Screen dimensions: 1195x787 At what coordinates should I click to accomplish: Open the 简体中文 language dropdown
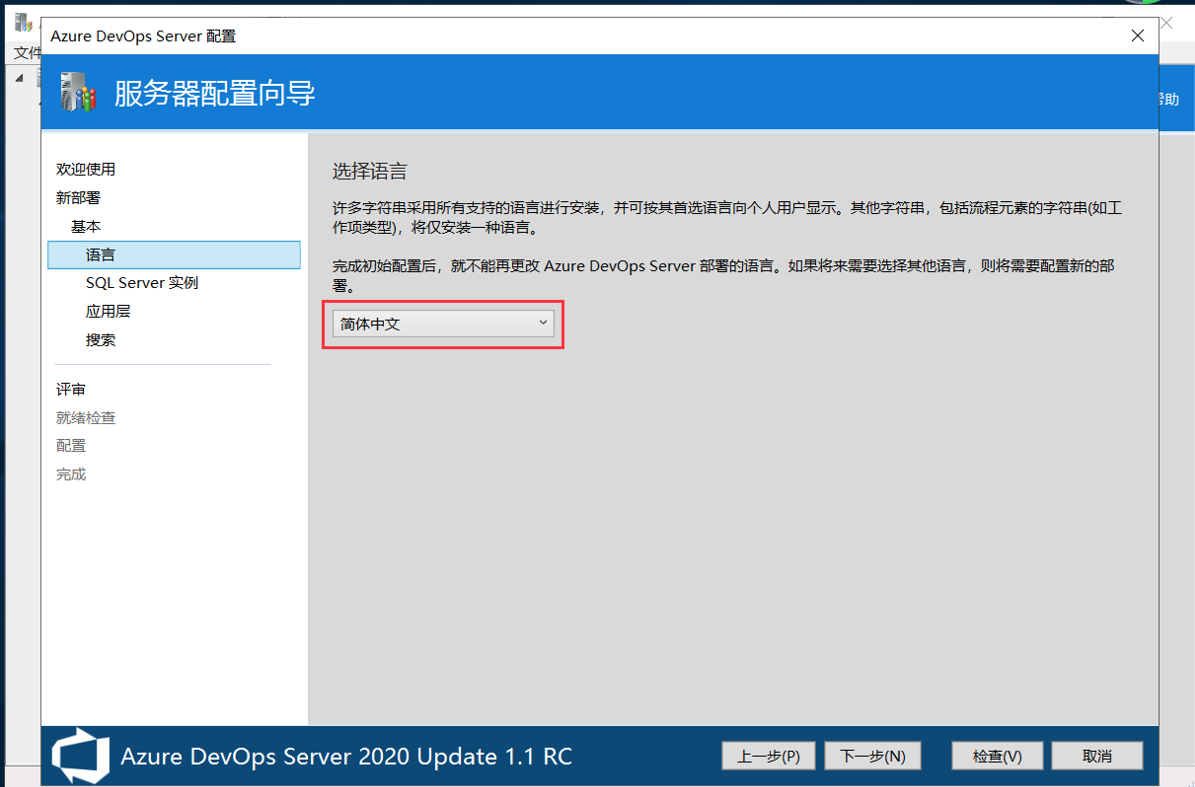click(443, 324)
